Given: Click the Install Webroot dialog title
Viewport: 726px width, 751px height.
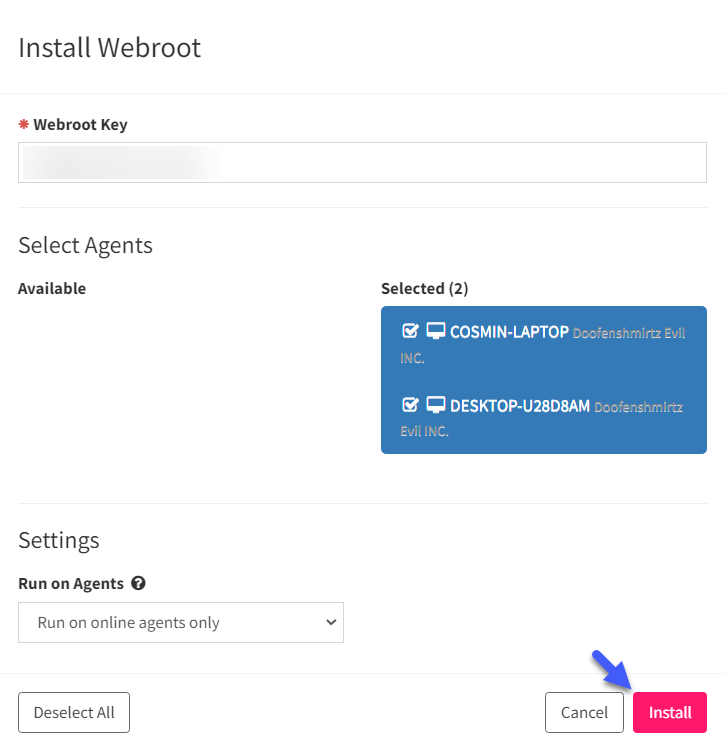Looking at the screenshot, I should coord(109,47).
